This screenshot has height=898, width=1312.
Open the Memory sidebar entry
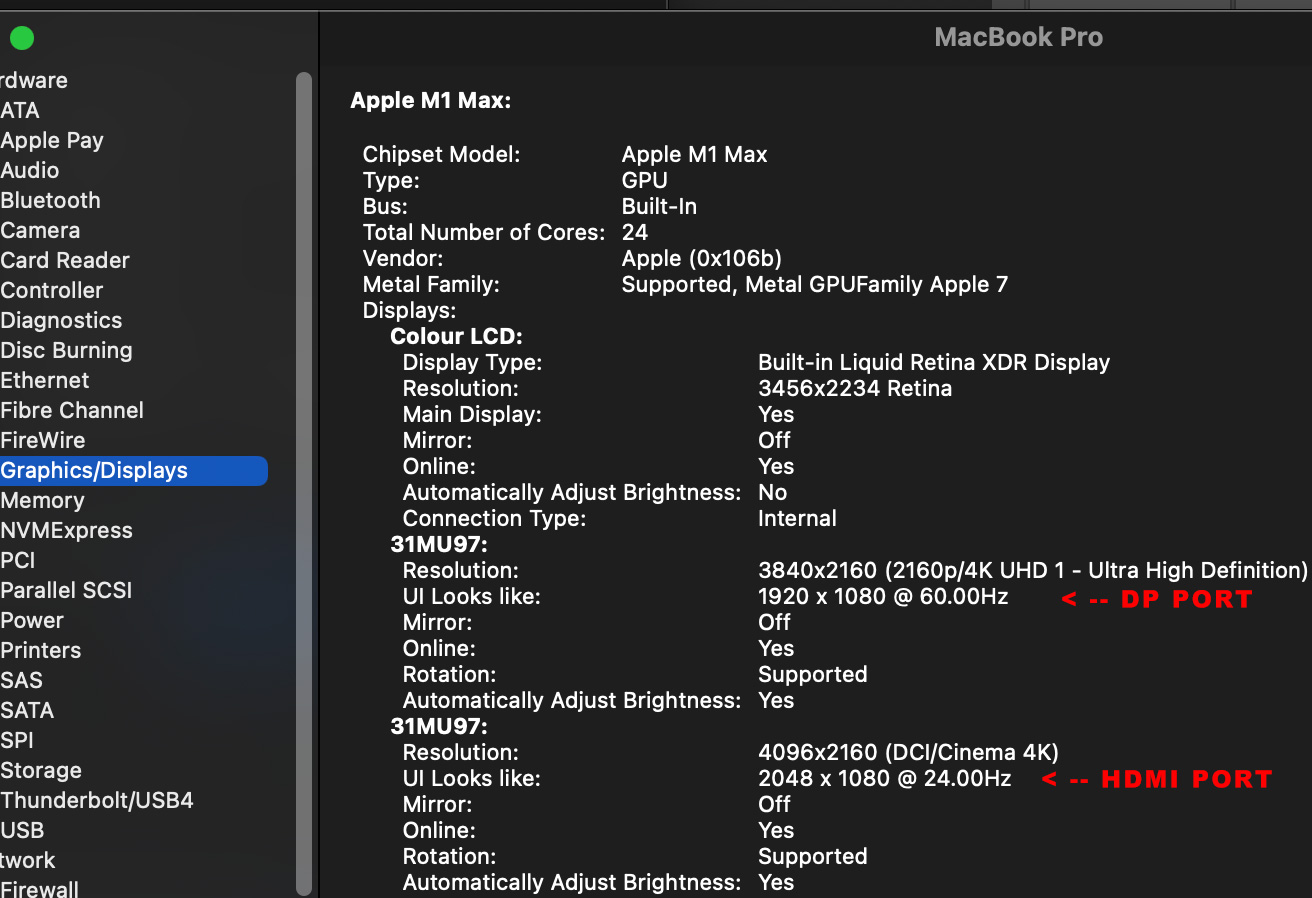click(43, 501)
